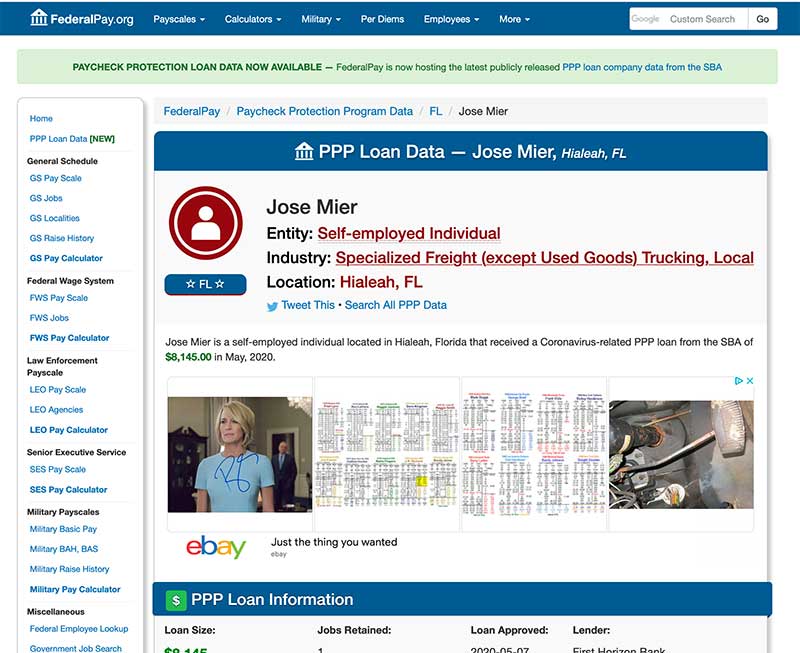Open Federal Employee Lookup sidebar link

click(79, 629)
